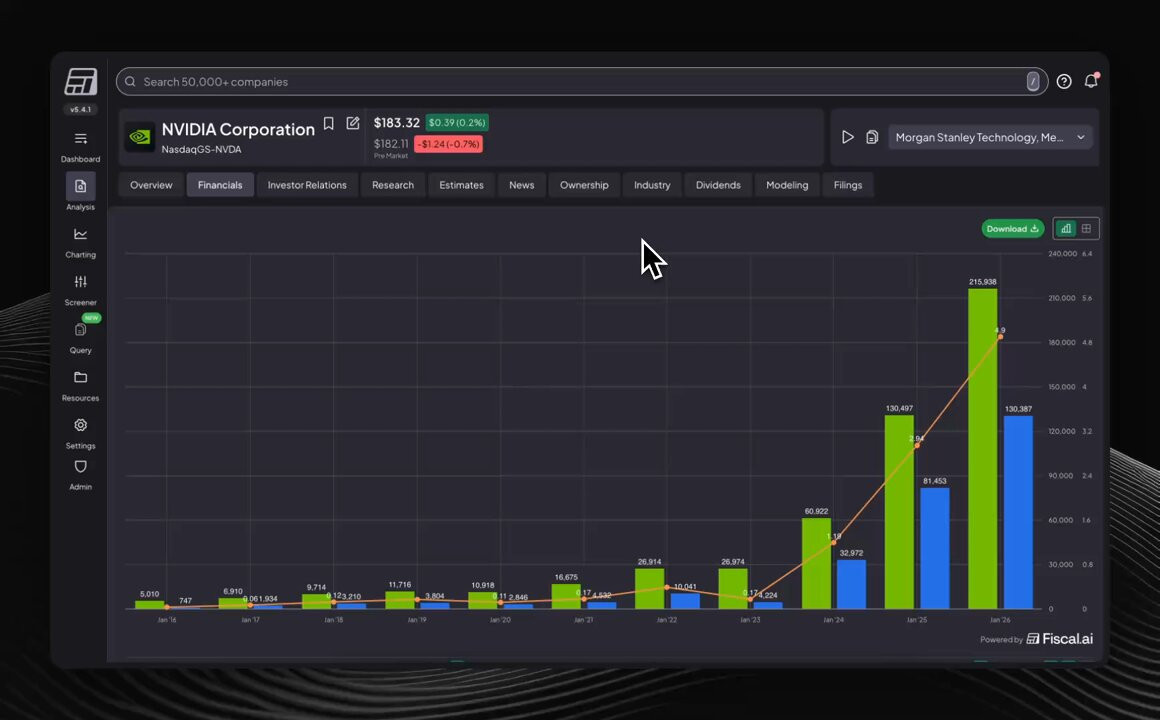Open the Screener sliders icon
This screenshot has width=1160, height=720.
[81, 282]
